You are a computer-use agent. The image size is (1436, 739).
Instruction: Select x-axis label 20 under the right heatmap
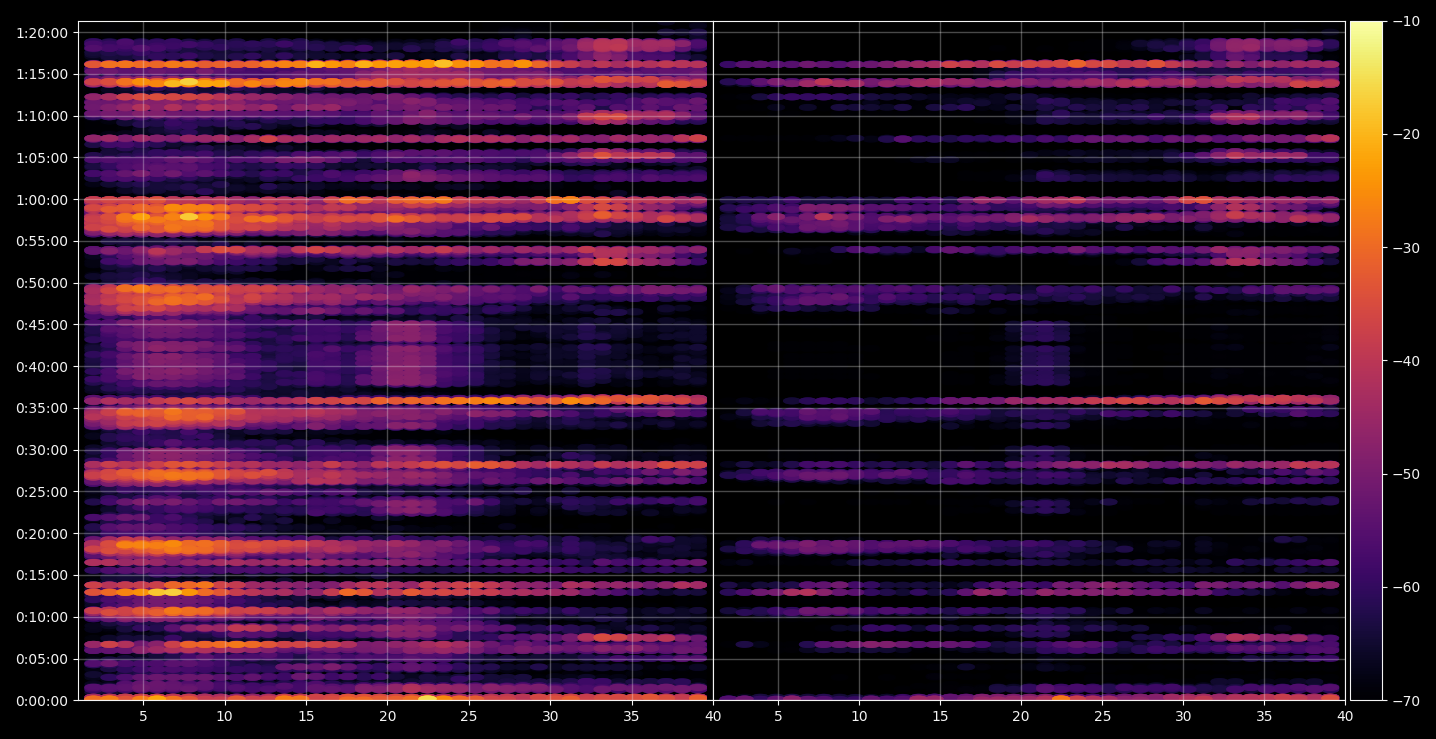tap(1021, 716)
